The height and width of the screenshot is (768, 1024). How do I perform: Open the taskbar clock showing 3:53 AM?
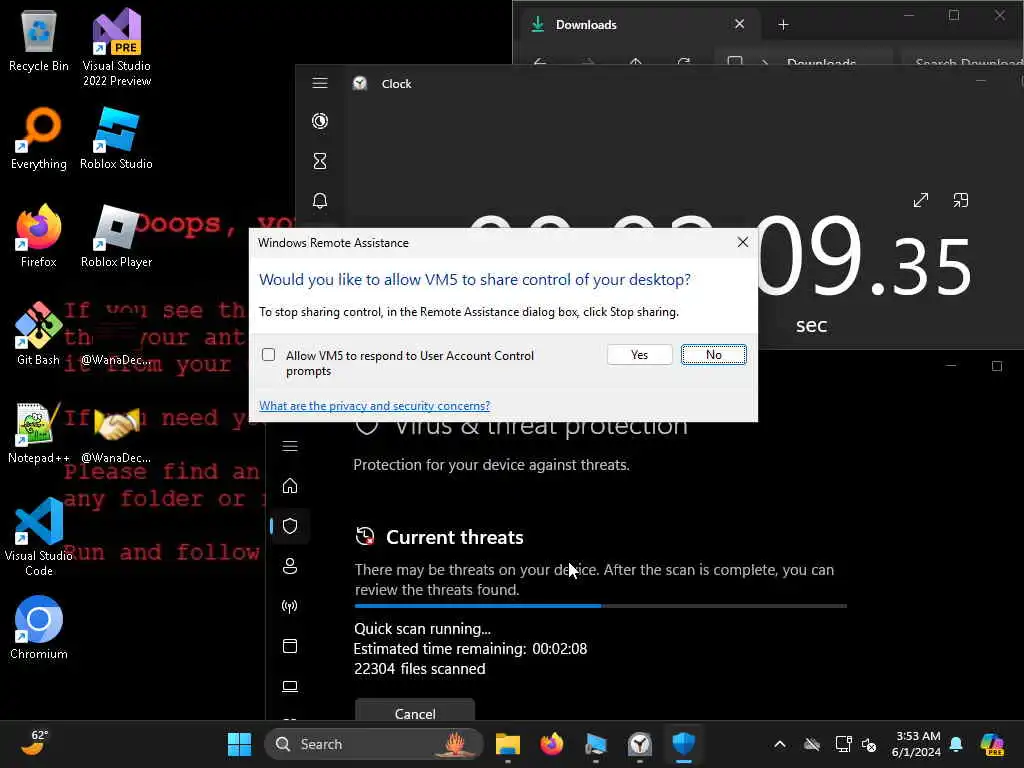(917, 744)
